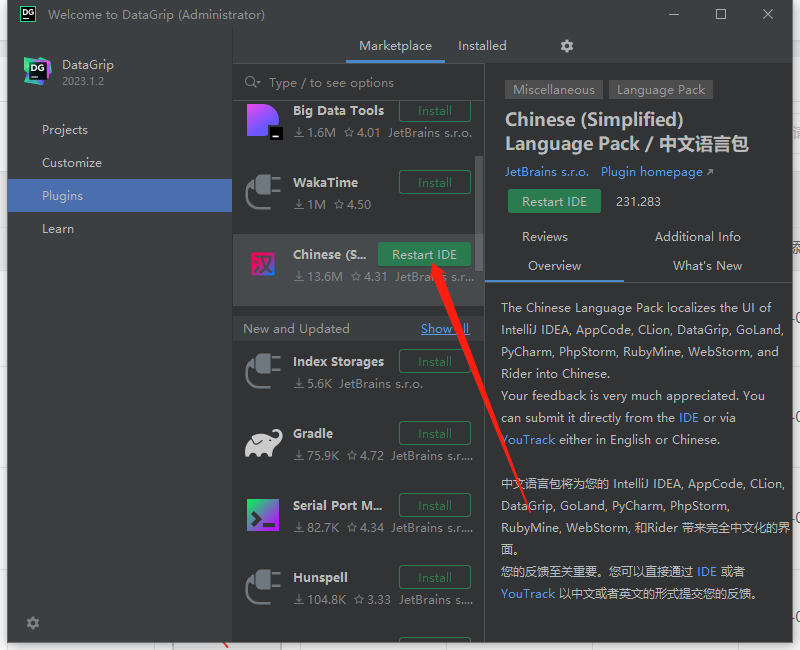Click Show all for New and Updated
The width and height of the screenshot is (800, 650).
(444, 328)
